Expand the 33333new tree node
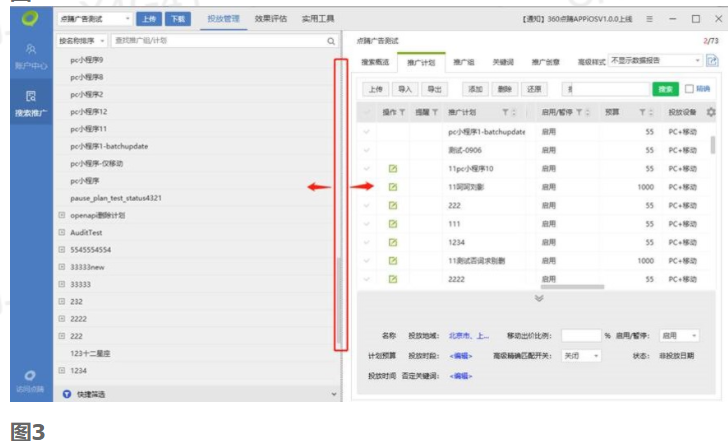Image resolution: width=728 pixels, height=441 pixels. click(61, 266)
